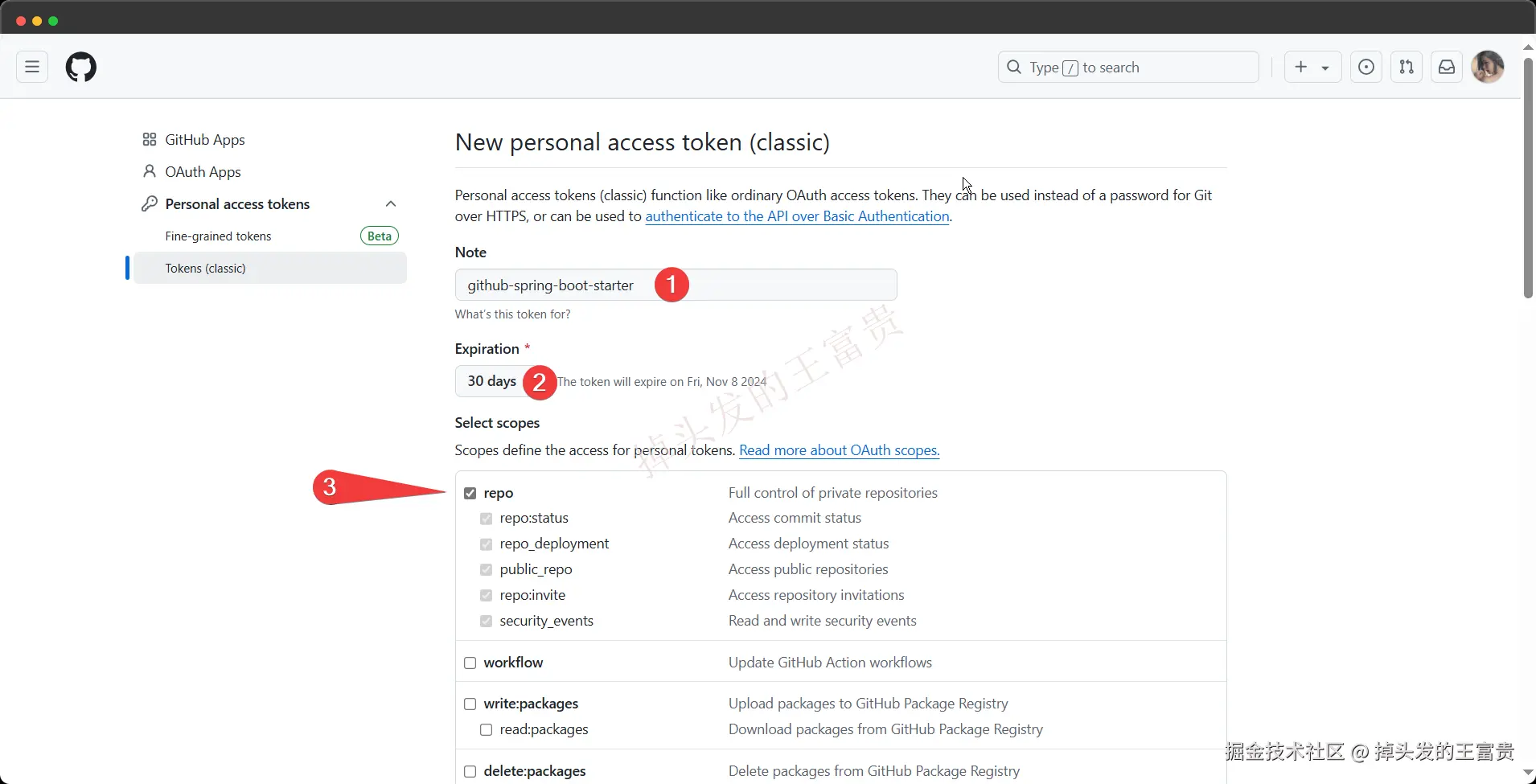This screenshot has height=784, width=1536.
Task: Click the OAuth Apps person icon
Action: pos(149,171)
